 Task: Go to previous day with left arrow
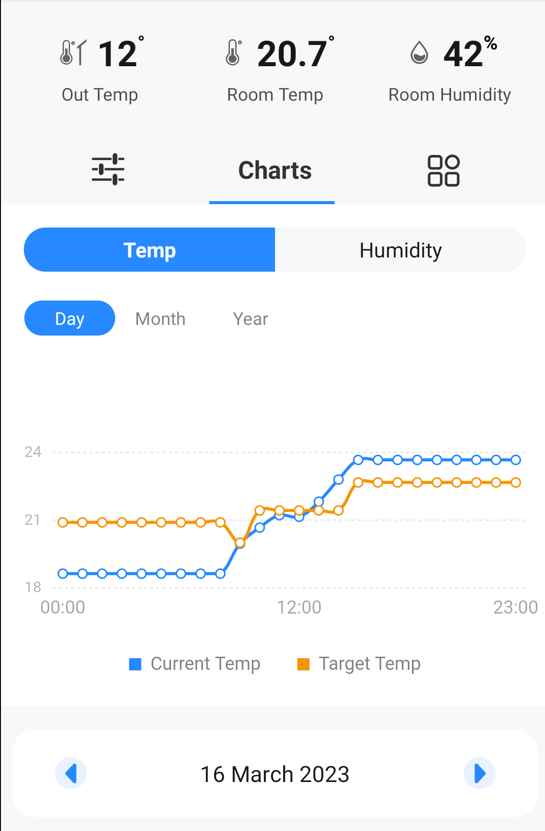point(71,773)
